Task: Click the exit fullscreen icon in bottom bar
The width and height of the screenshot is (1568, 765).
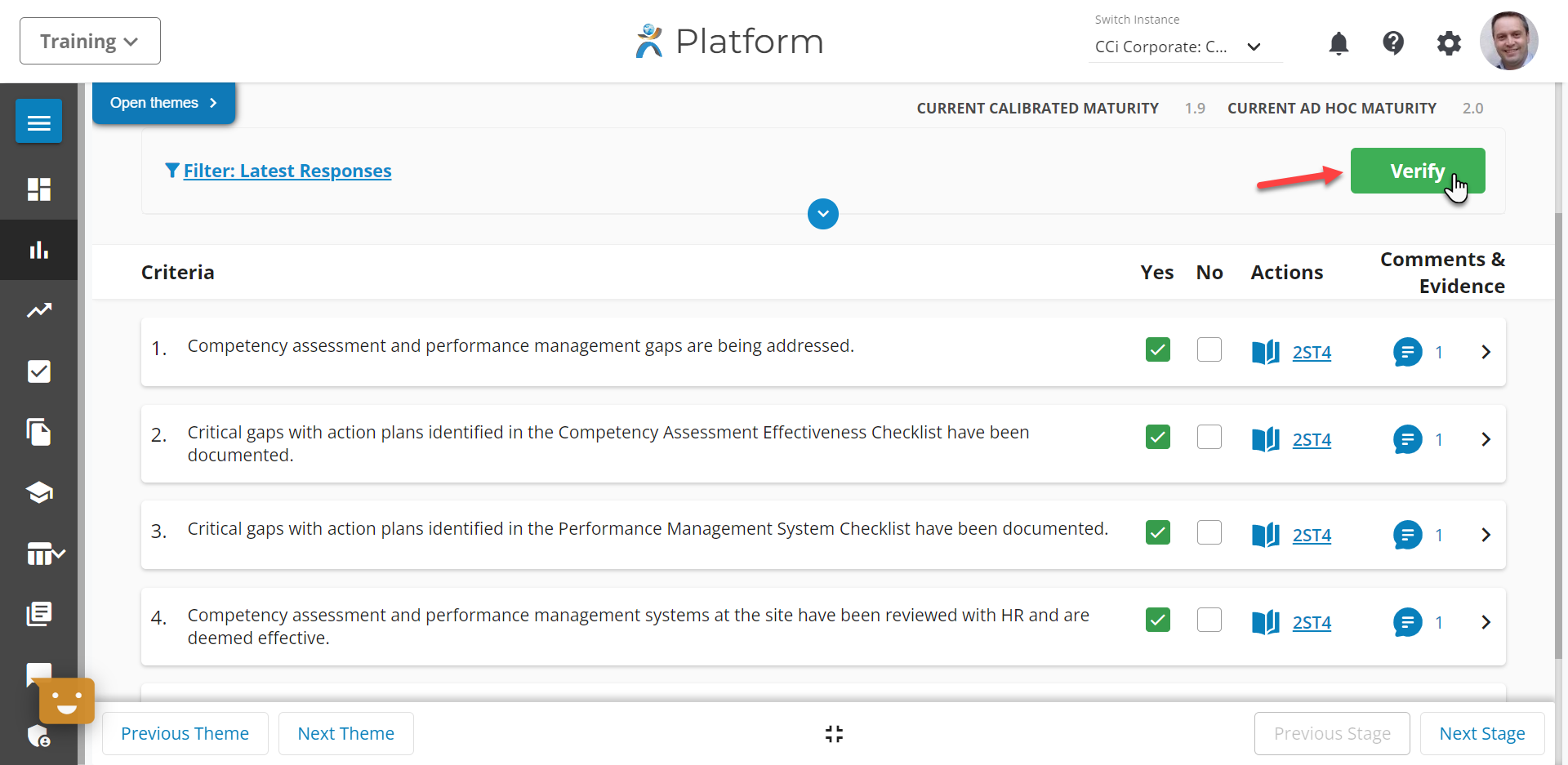Action: point(833,734)
